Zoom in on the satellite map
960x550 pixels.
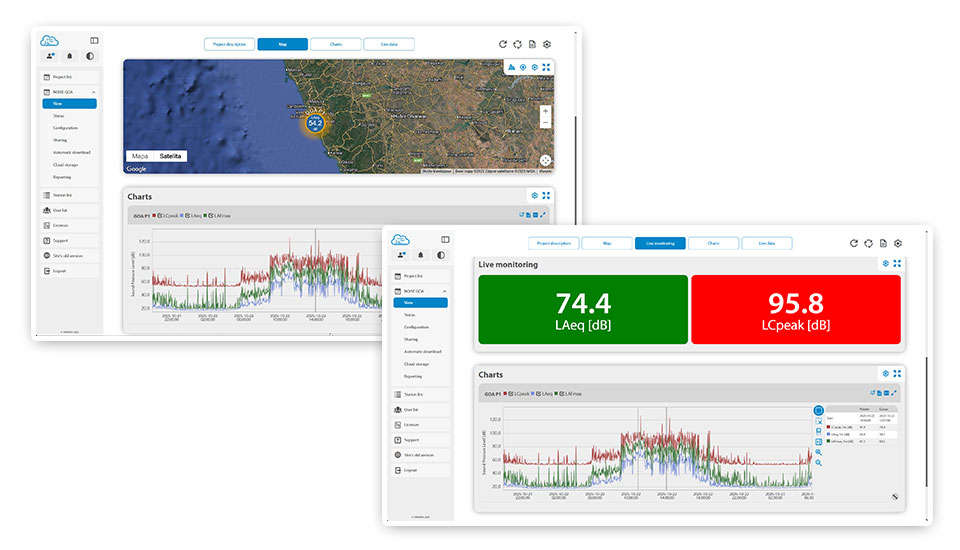tap(545, 112)
